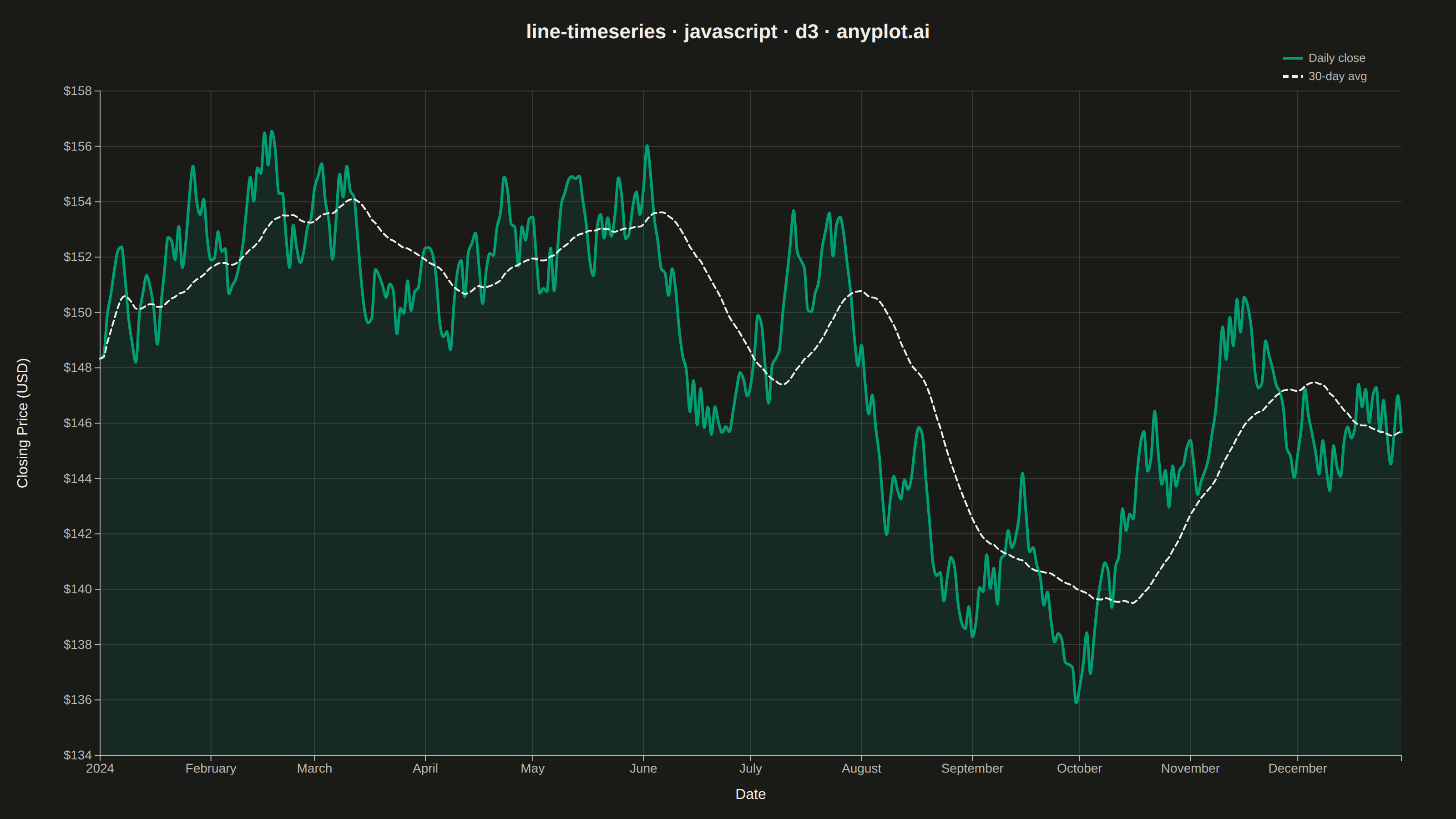The width and height of the screenshot is (1456, 819).
Task: Click the December x-axis tick label
Action: click(1297, 768)
